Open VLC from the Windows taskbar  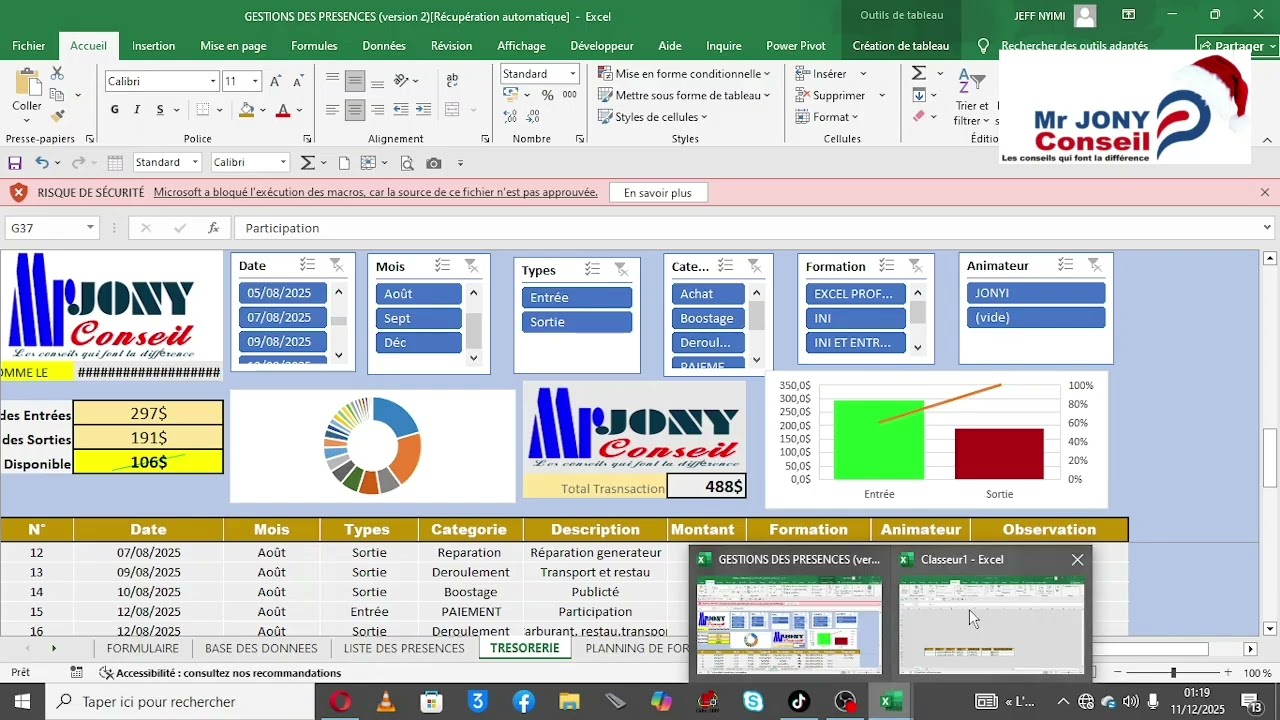pyautogui.click(x=385, y=702)
